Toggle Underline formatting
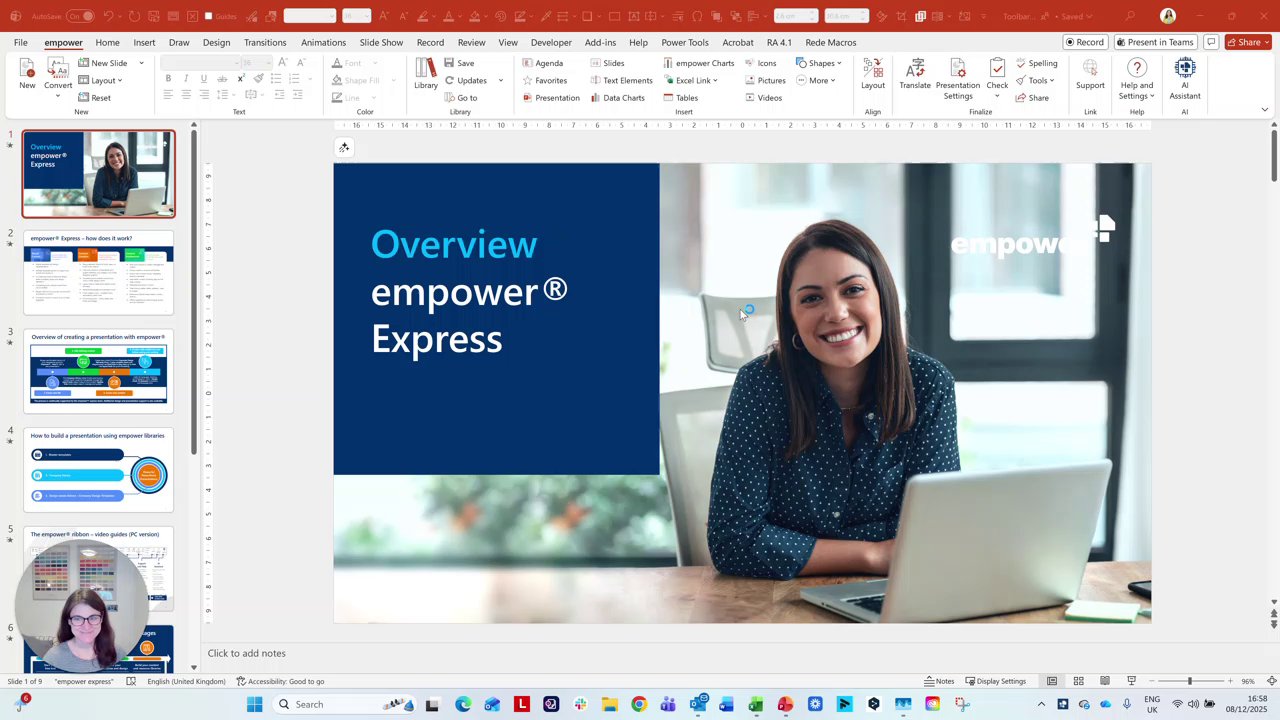The width and height of the screenshot is (1280, 720). 204,79
